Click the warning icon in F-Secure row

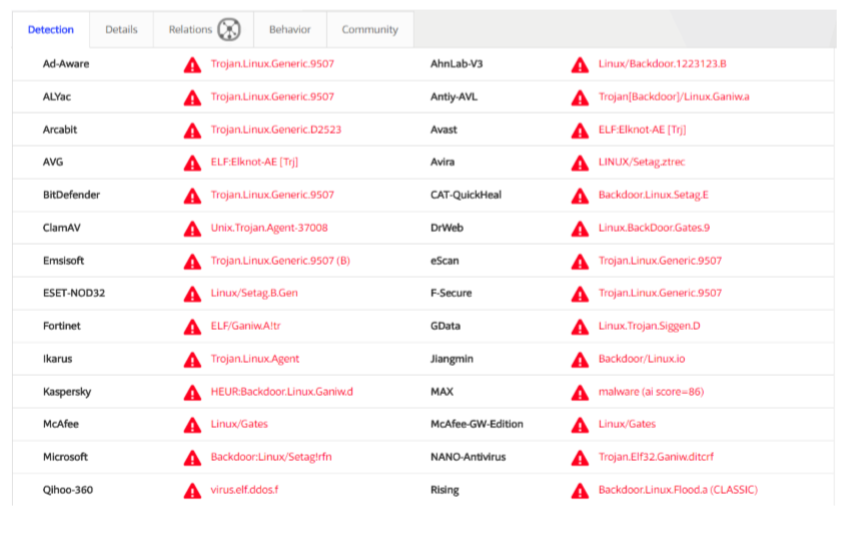click(x=580, y=294)
